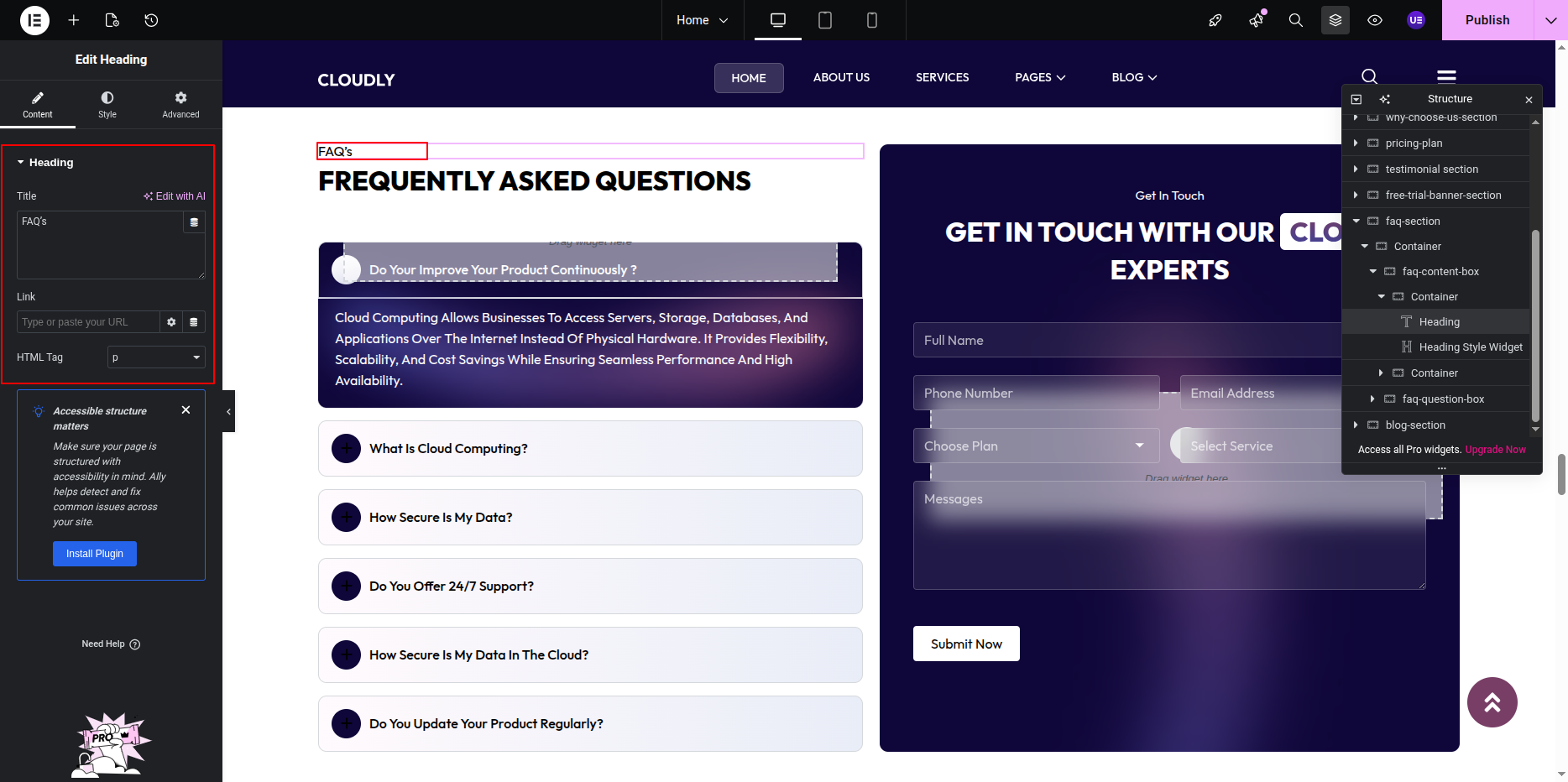Expand faq-question-box in Structure tree
Viewport: 1568px width, 782px height.
[1372, 399]
